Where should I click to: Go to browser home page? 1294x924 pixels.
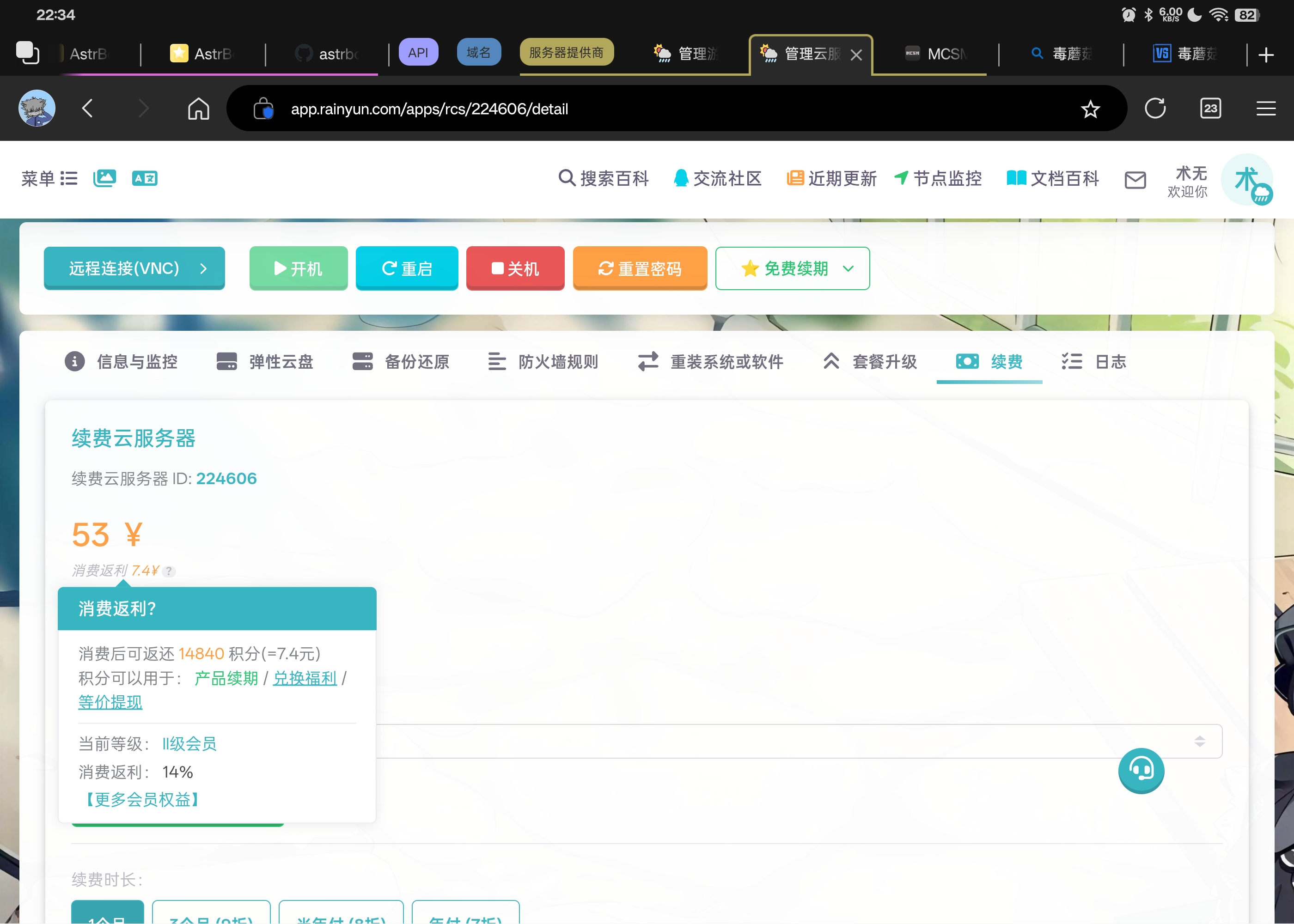tap(199, 108)
